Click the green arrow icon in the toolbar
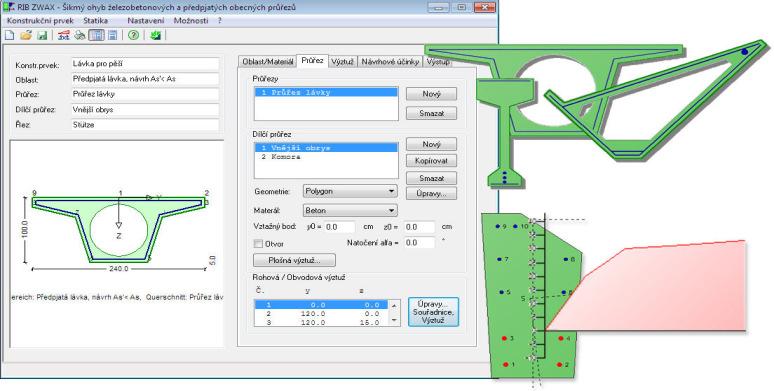Viewport: 774px width, 391px height. tap(155, 35)
